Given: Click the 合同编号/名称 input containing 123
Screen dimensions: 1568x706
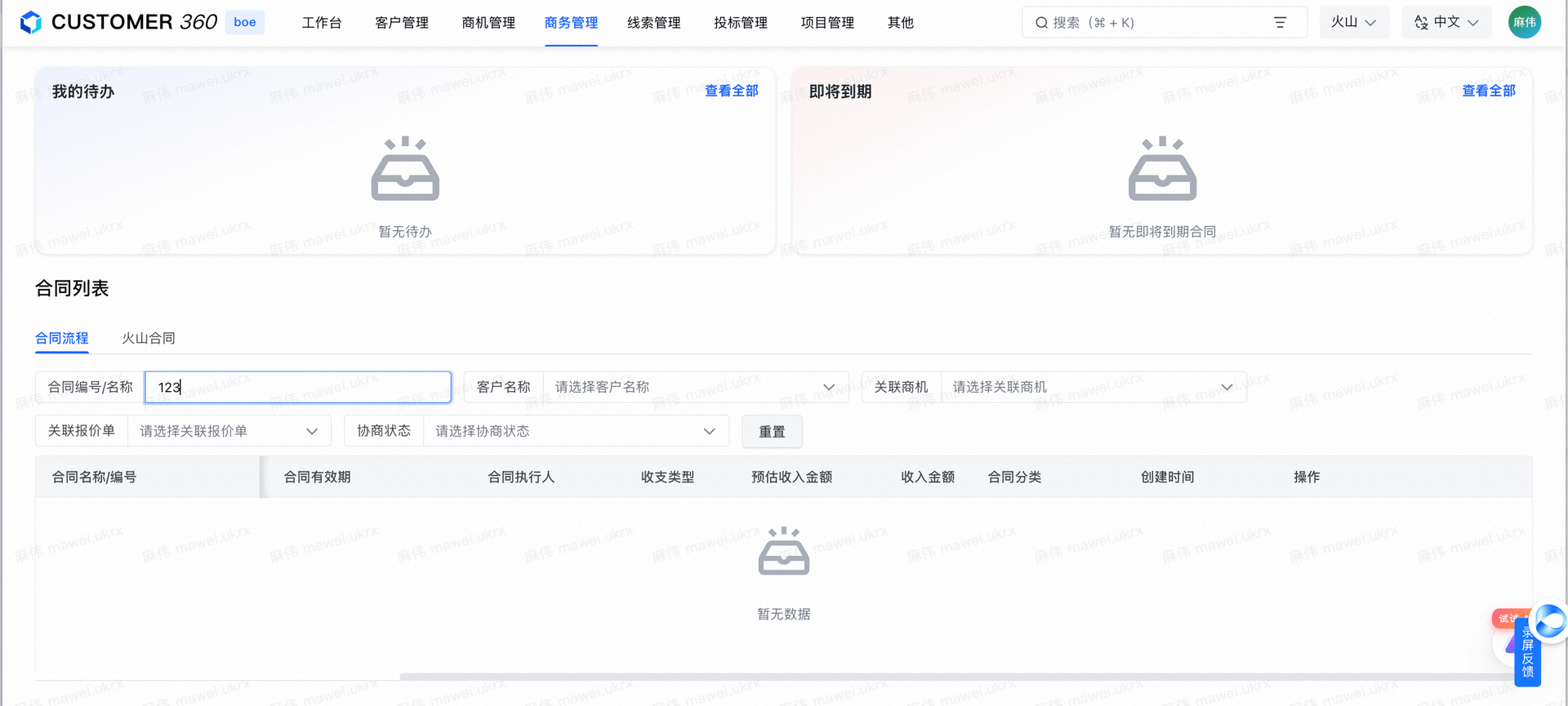Looking at the screenshot, I should point(298,387).
